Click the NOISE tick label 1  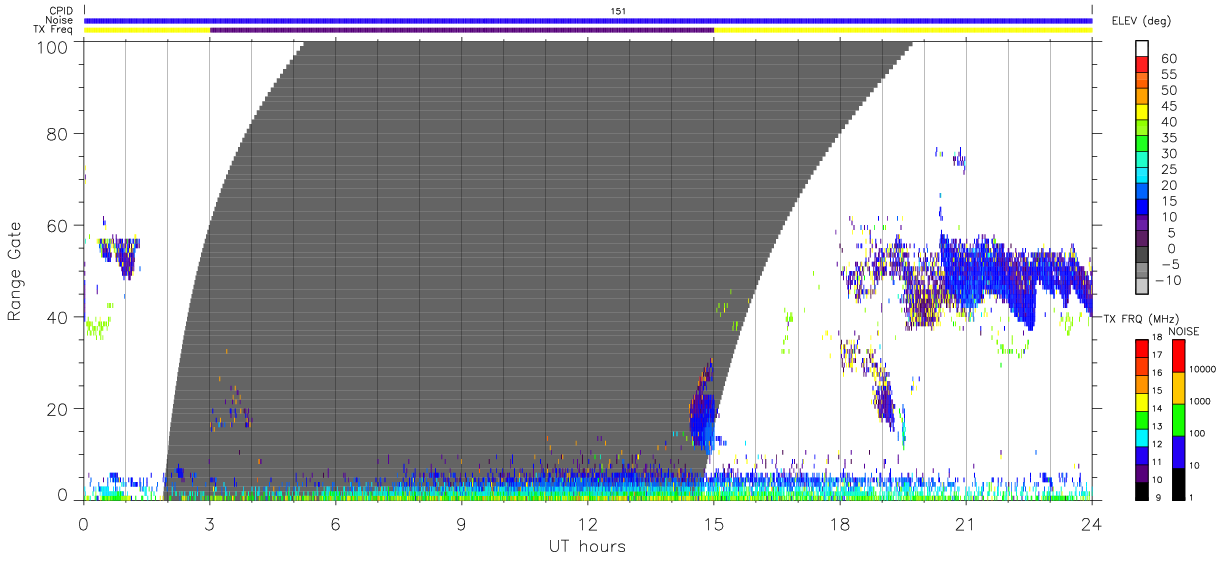click(1193, 497)
